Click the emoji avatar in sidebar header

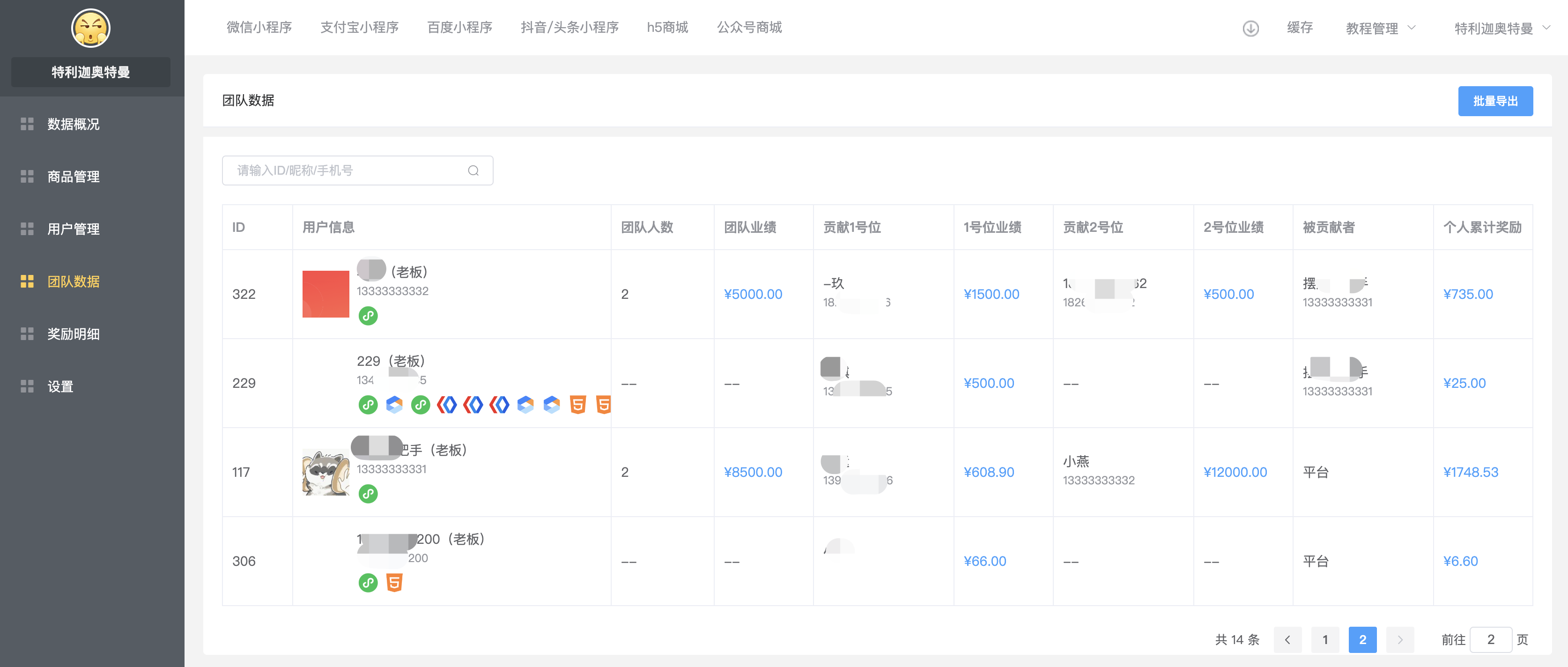[90, 29]
